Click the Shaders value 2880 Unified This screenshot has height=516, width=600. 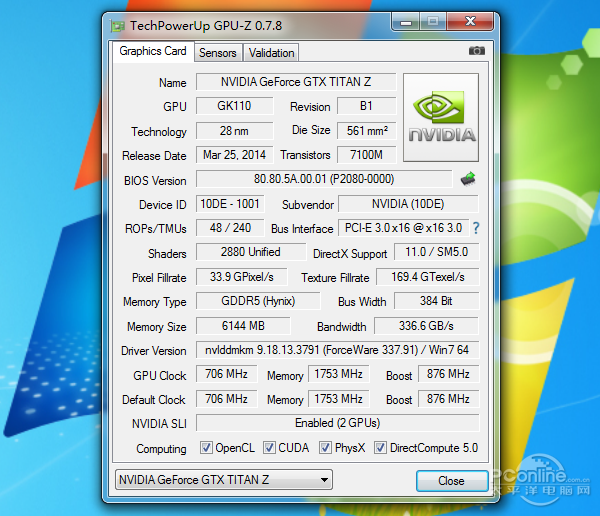click(251, 252)
